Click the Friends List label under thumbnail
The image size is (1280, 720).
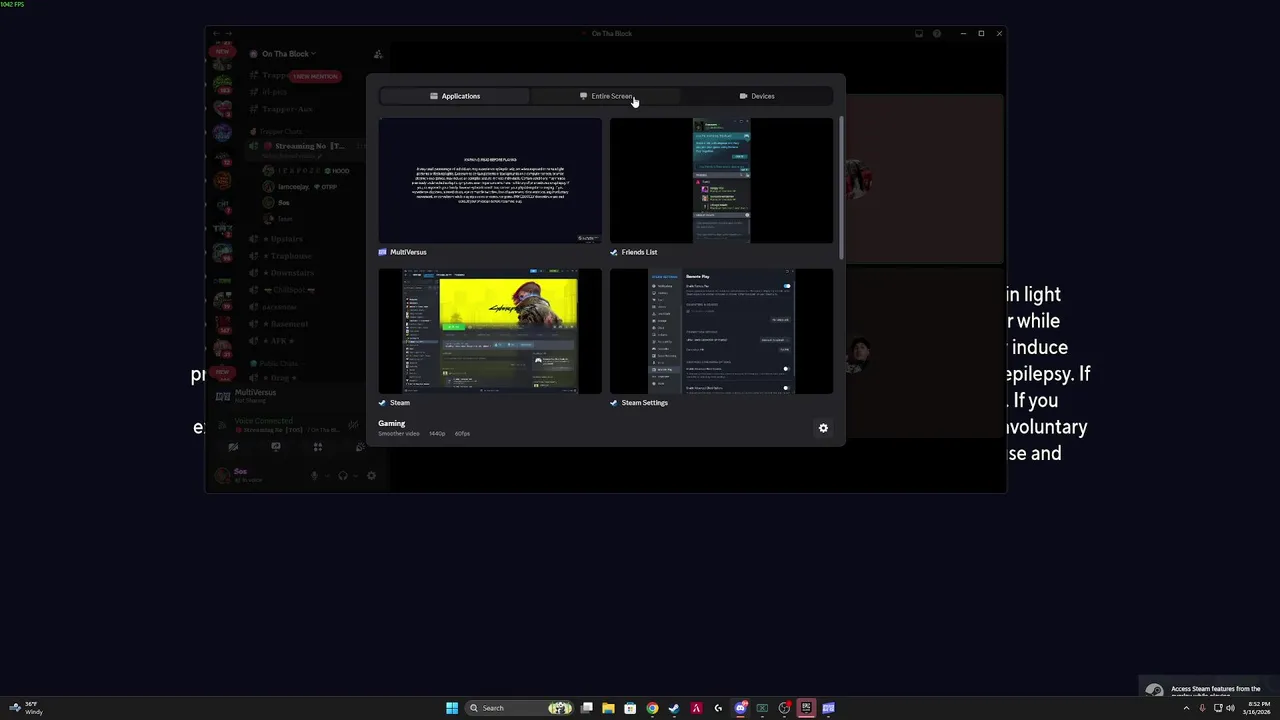tap(639, 252)
